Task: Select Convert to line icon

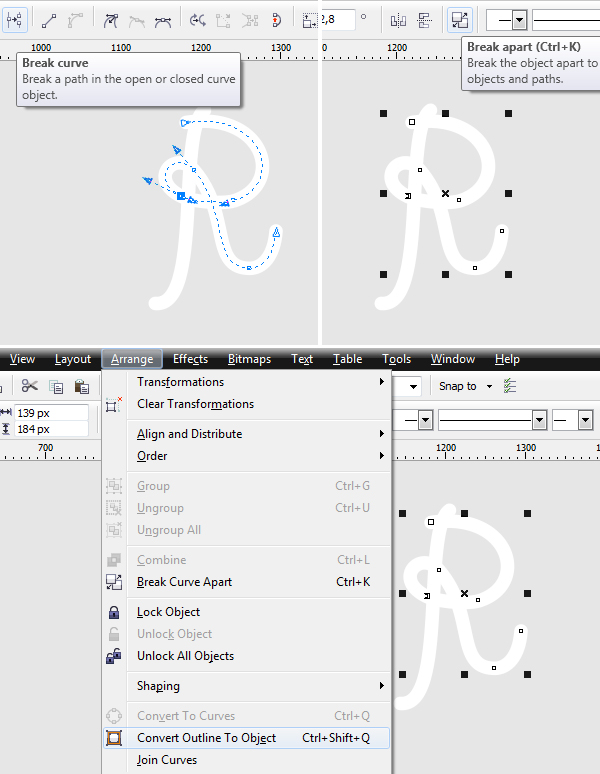Action: point(49,21)
